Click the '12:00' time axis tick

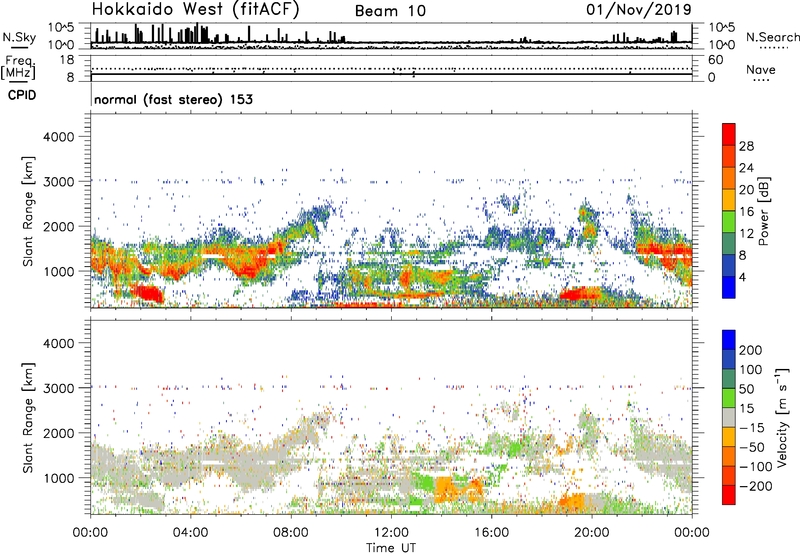[x=391, y=533]
